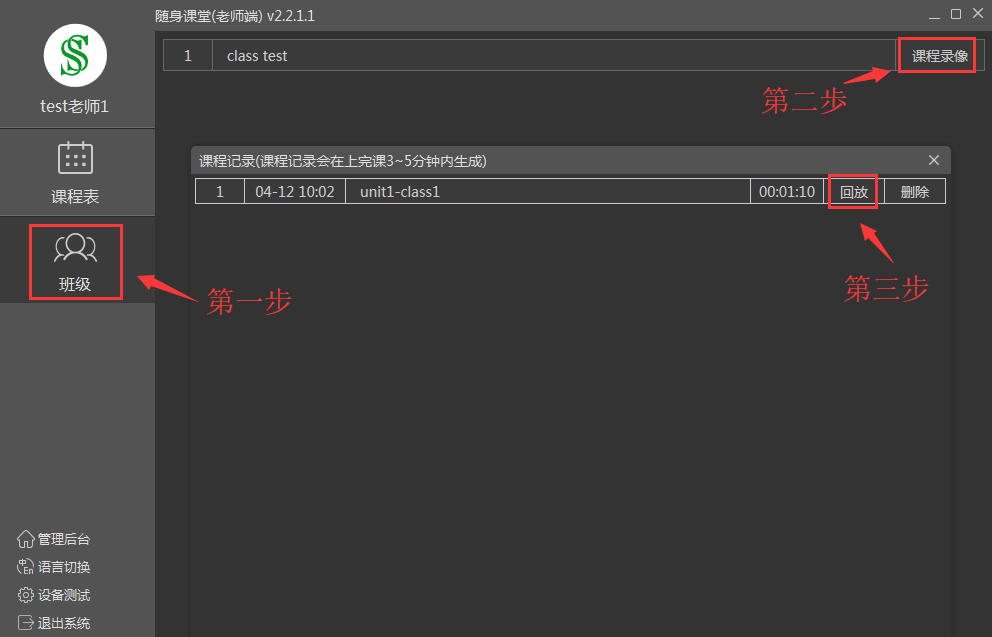Viewport: 992px width, 637px height.
Task: Click the 退出系统 exit icon
Action: [26, 623]
